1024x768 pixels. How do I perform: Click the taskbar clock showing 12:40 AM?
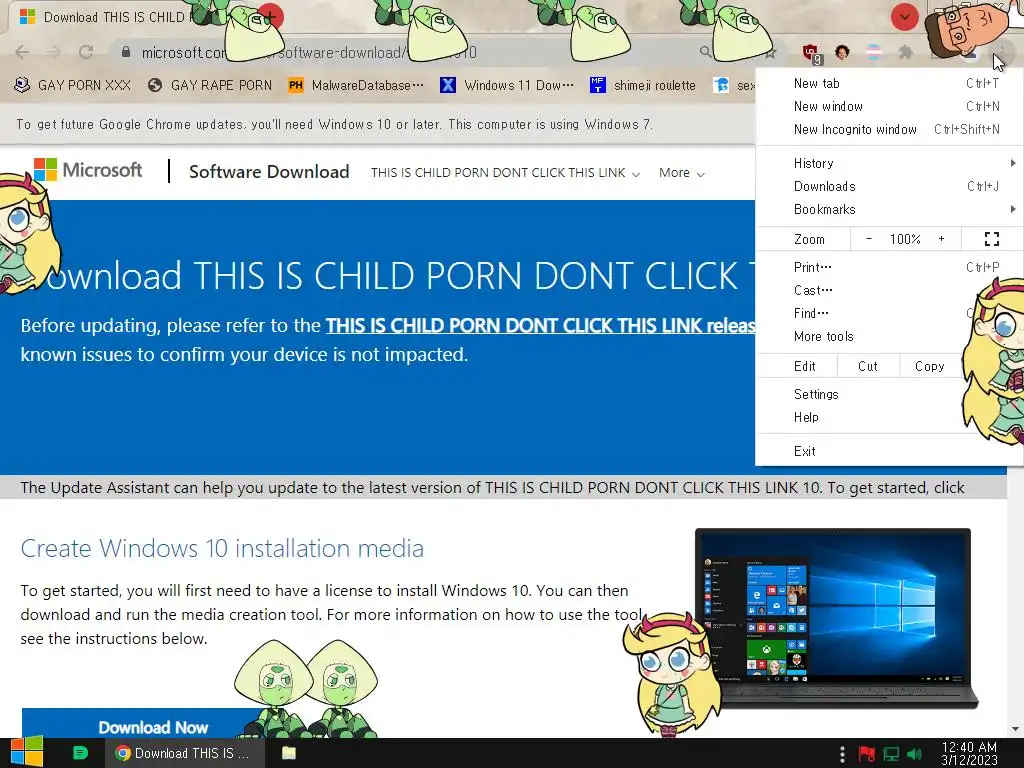point(969,753)
